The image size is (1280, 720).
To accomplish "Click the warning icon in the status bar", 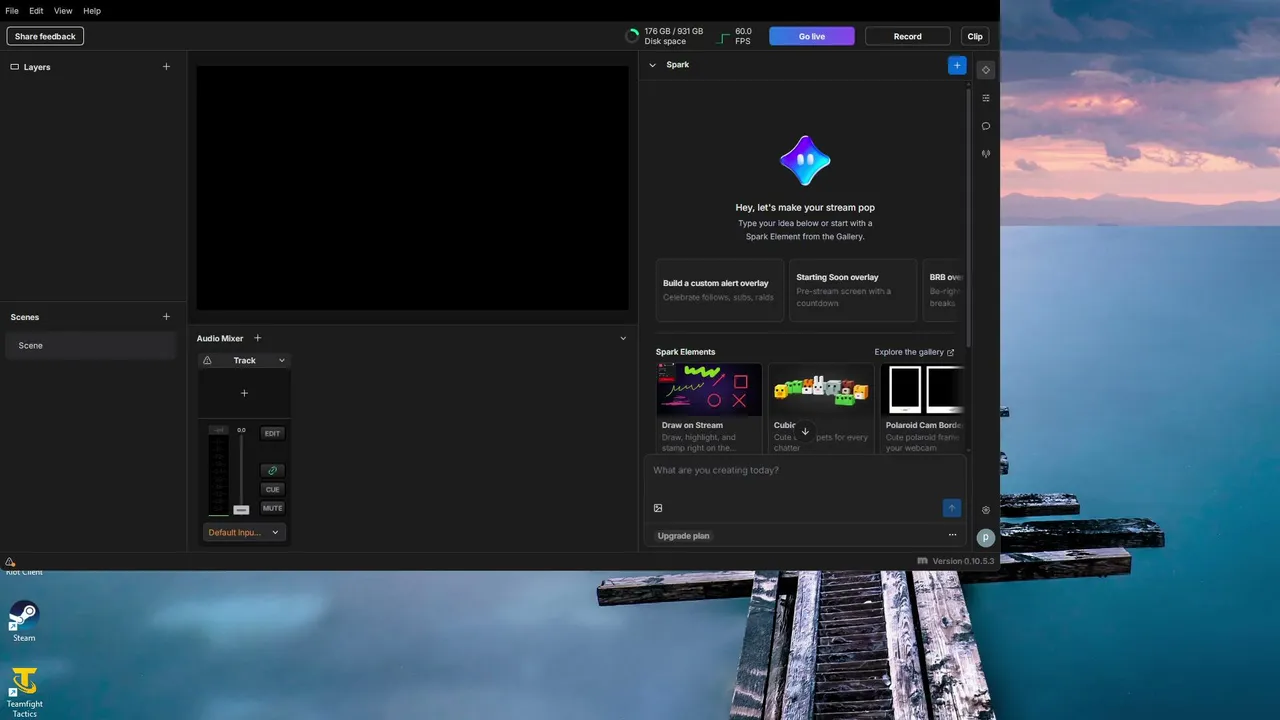I will tap(10, 562).
